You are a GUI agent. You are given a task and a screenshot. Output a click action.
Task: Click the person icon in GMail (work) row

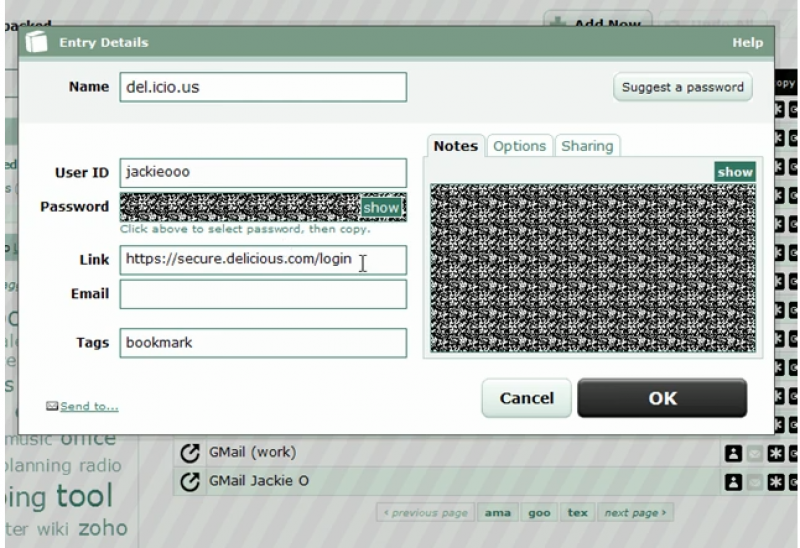point(732,453)
